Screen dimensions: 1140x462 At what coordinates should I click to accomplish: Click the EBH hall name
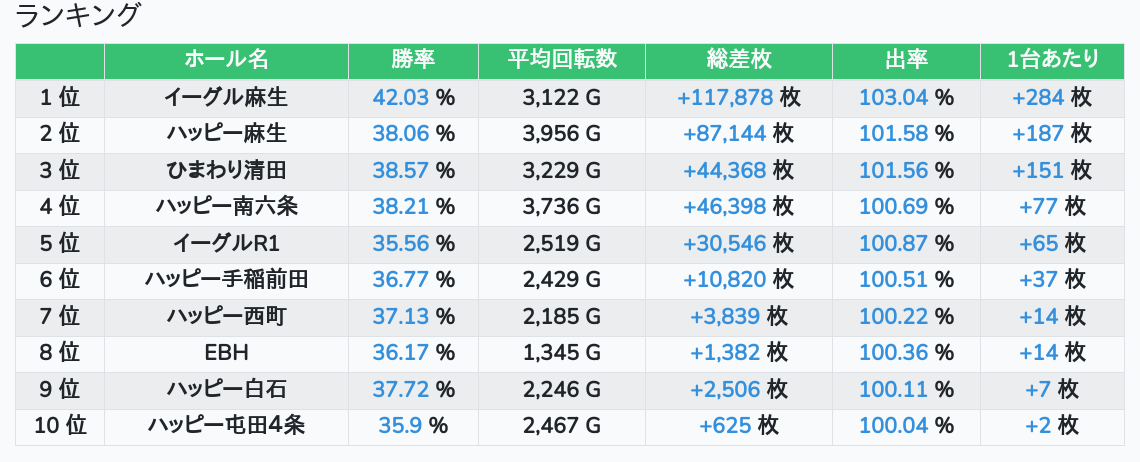(226, 353)
